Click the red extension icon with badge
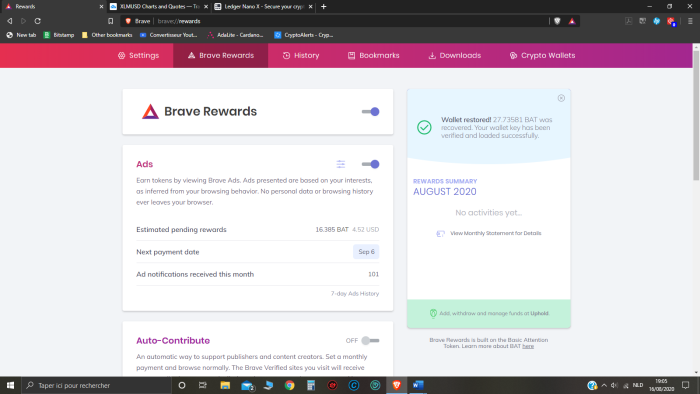 (x=671, y=21)
